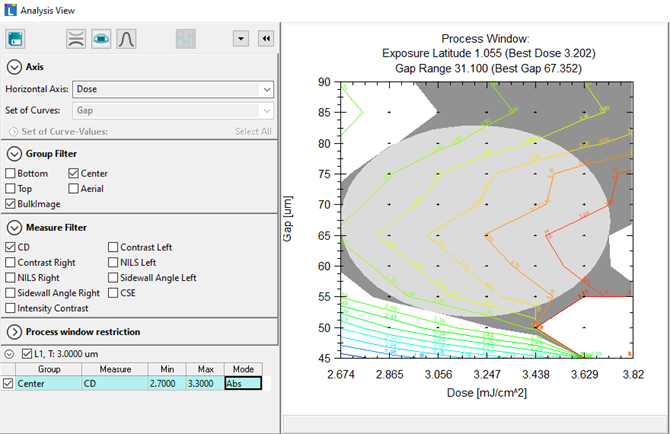Screen dimensions: 670x434
Task: Enable the NILS Left measure checkbox
Action: coord(113,262)
